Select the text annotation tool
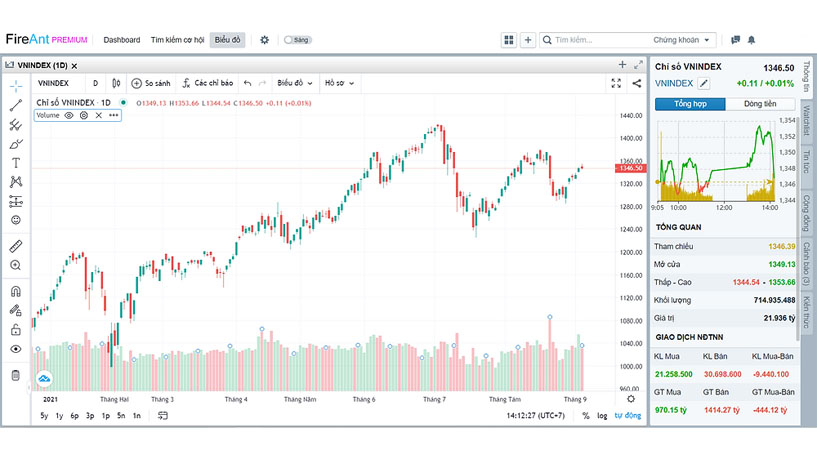 [16, 163]
